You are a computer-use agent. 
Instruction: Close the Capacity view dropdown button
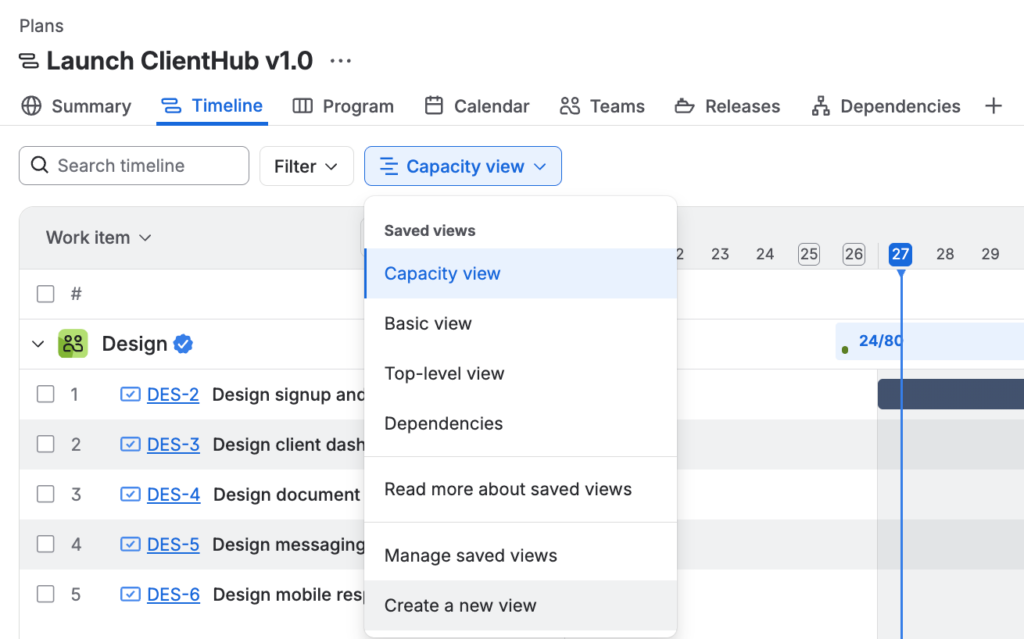tap(463, 166)
